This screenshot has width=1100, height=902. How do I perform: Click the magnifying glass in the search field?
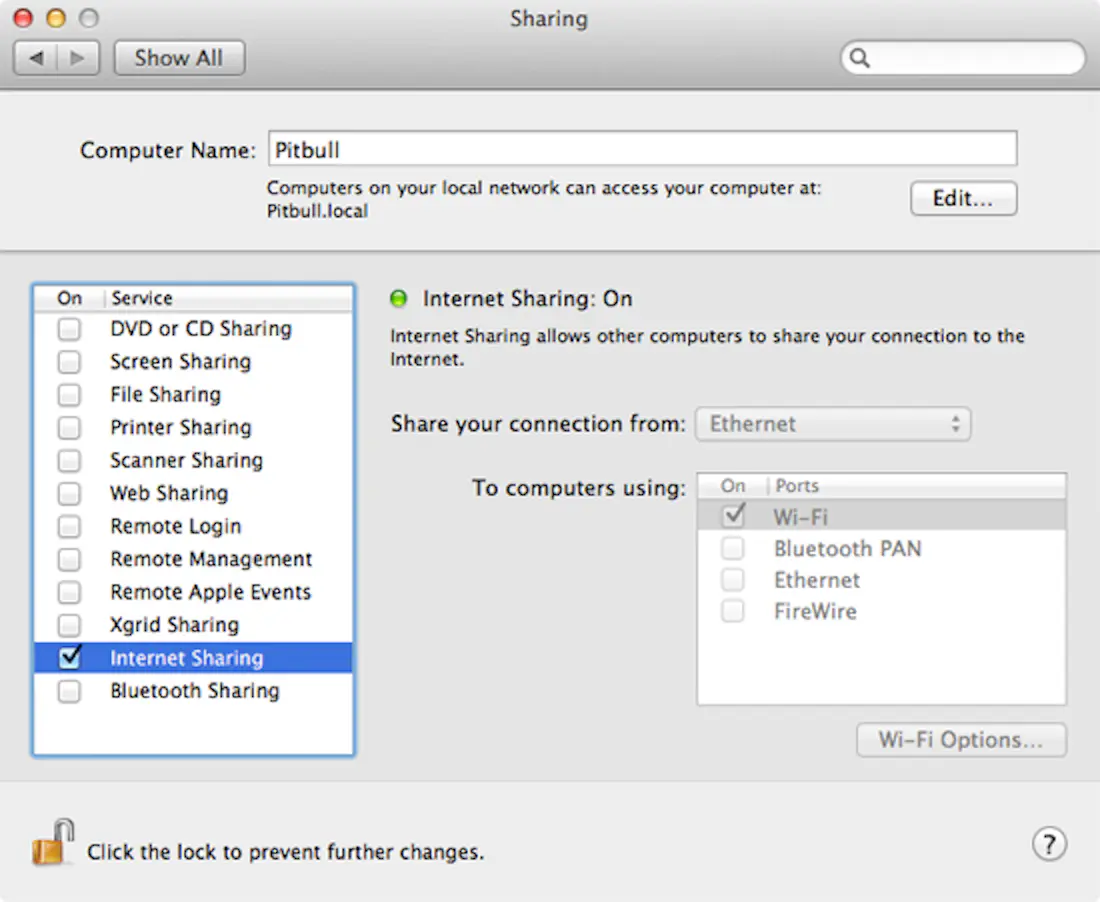861,58
